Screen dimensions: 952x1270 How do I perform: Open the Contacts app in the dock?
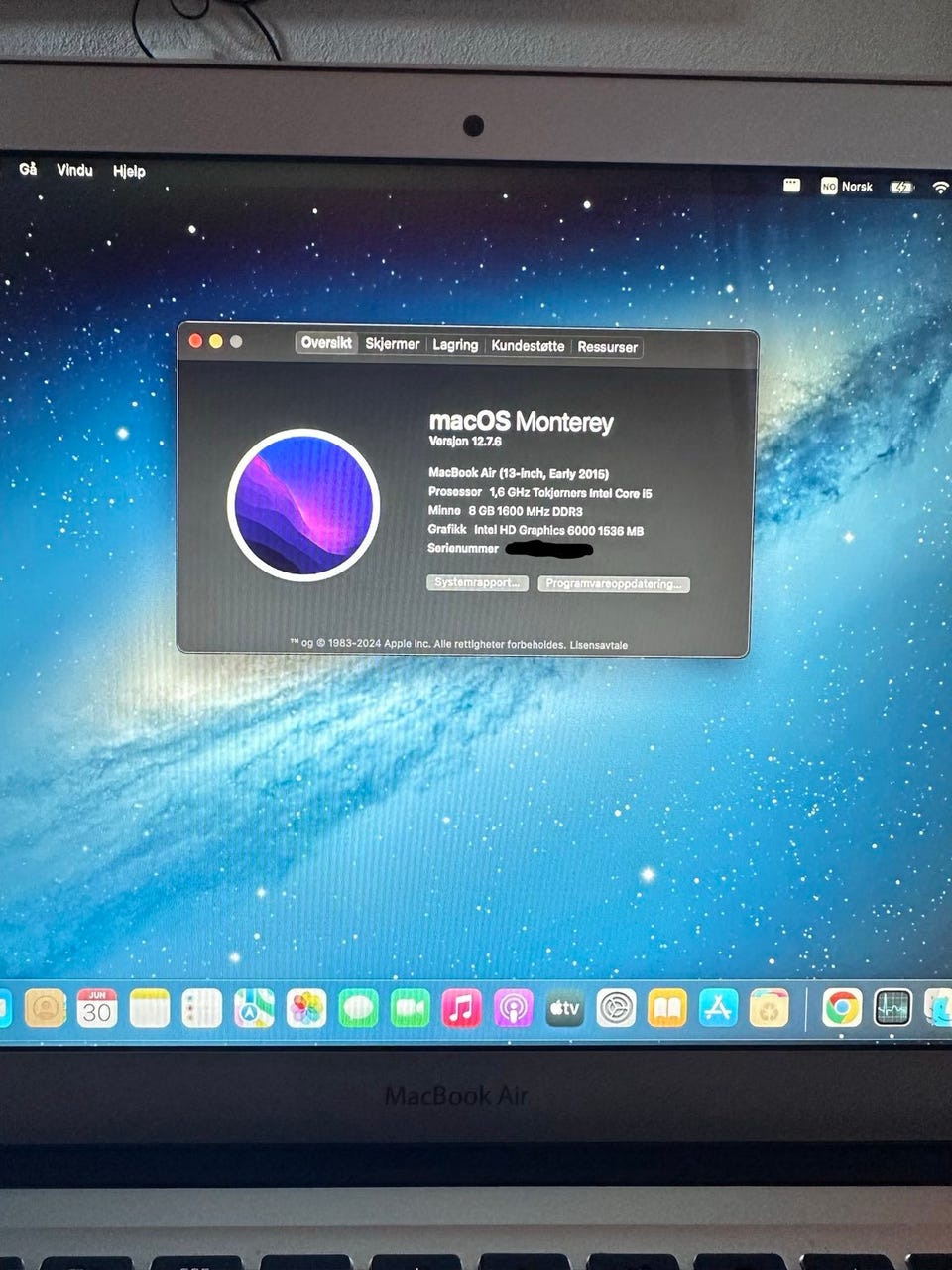click(x=45, y=1009)
